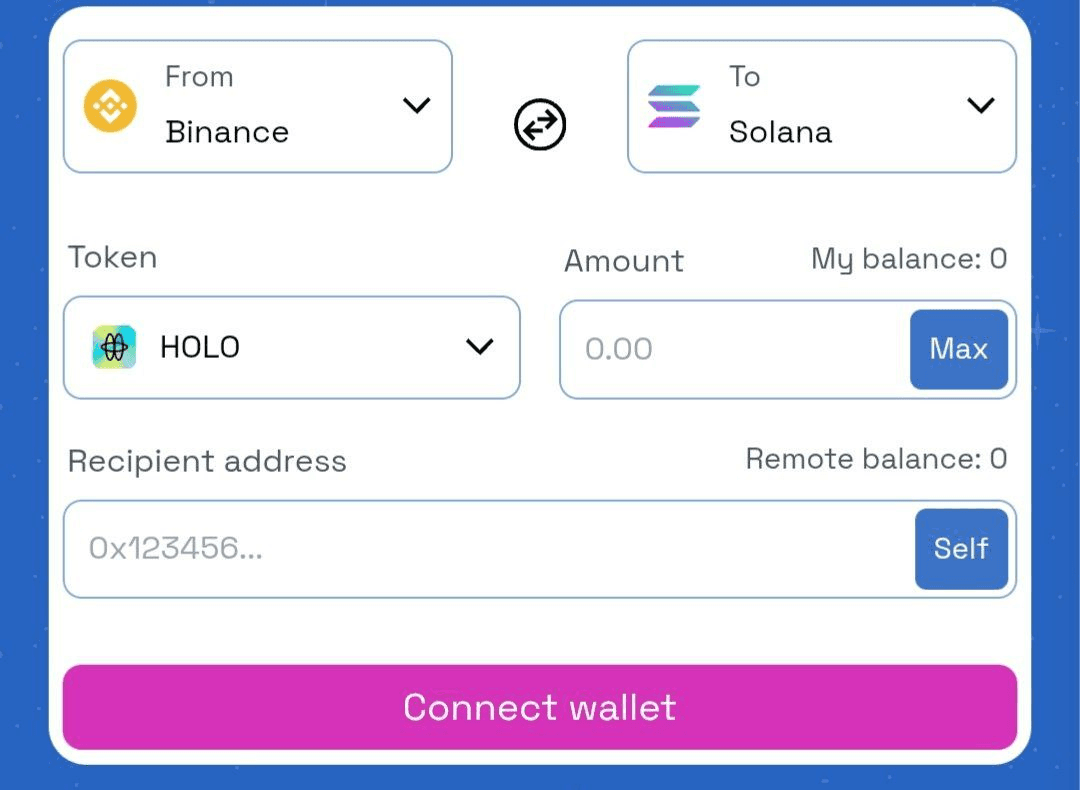Open the To Solana network selector
Image resolution: width=1080 pixels, height=790 pixels.
tap(822, 106)
